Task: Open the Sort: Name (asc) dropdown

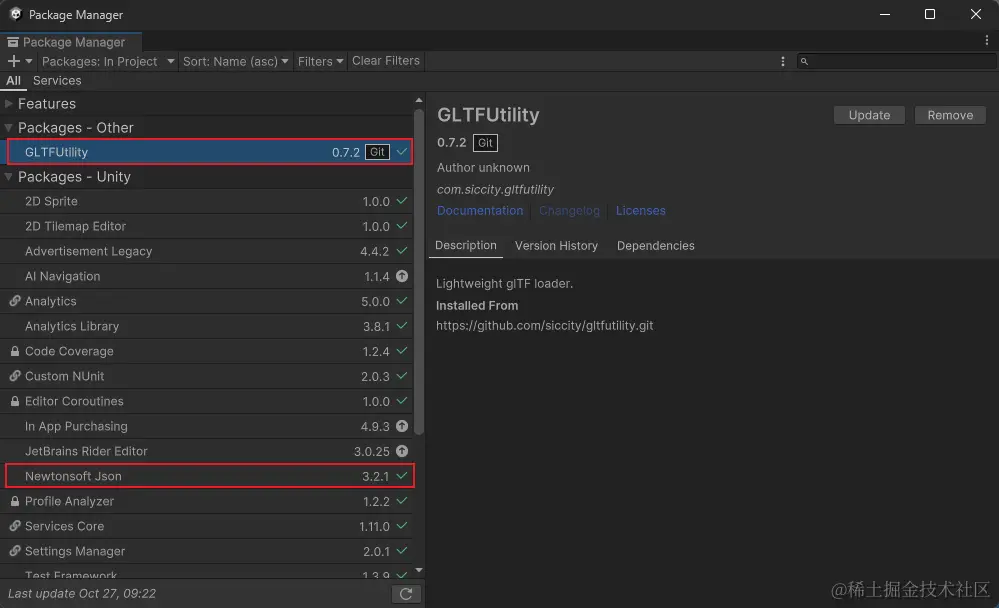Action: point(235,61)
